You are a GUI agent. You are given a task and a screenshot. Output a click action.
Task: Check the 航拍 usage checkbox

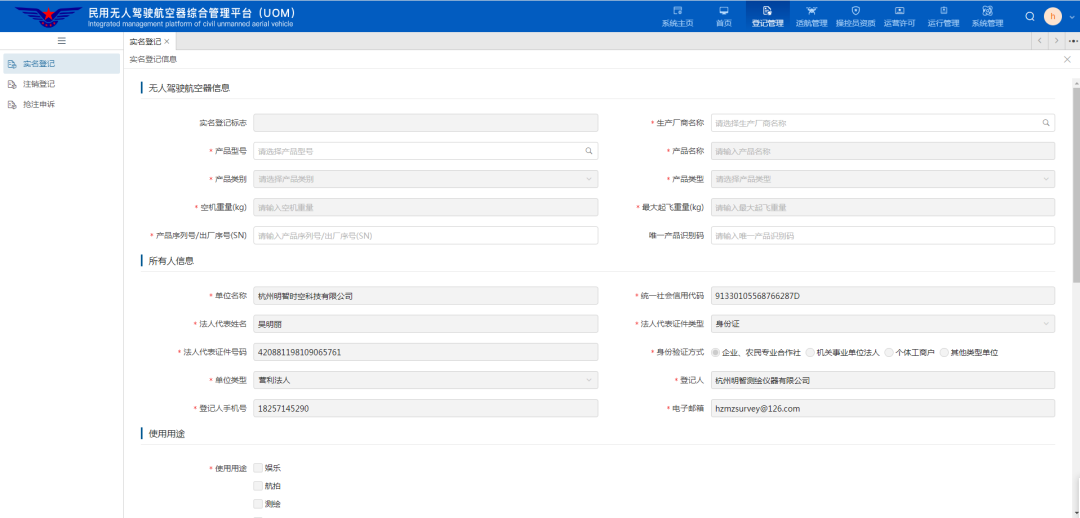click(258, 486)
